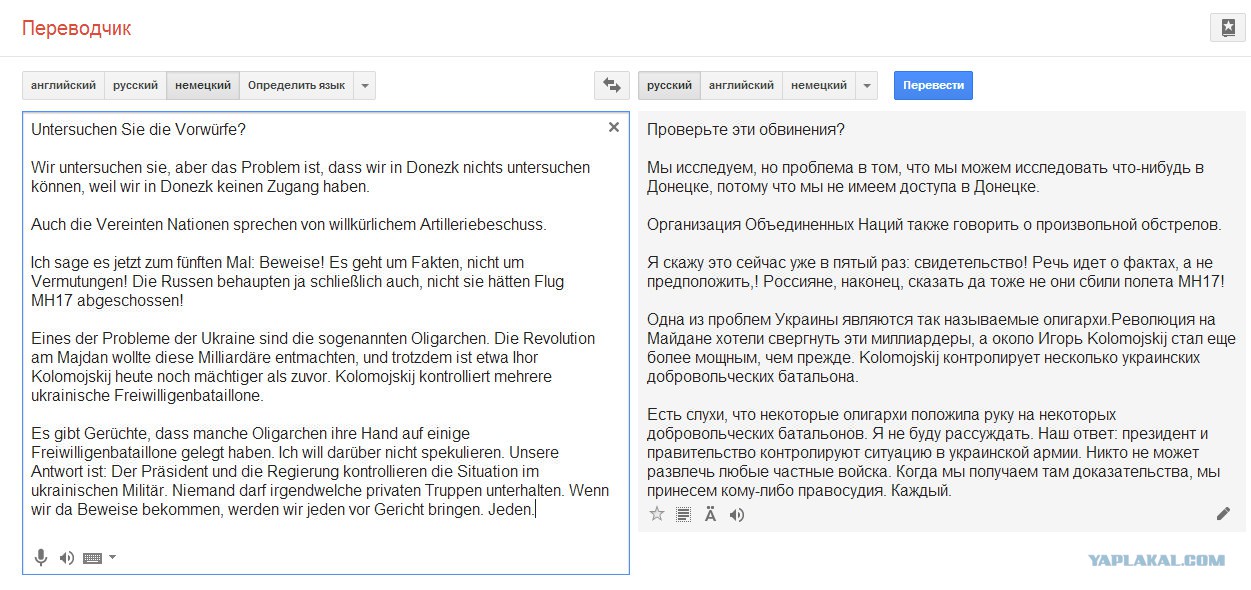Click the translated line 'Проверьте эти обвинения?'
The width and height of the screenshot is (1251, 590).
pos(745,129)
